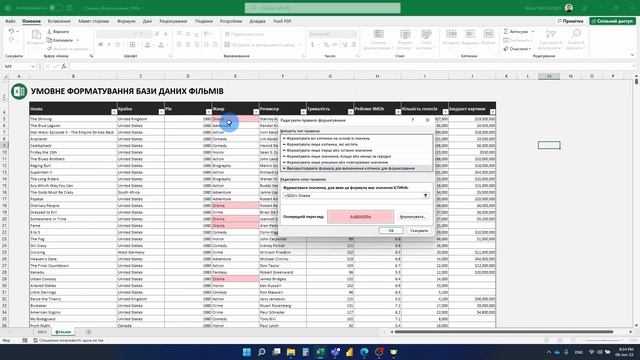The height and width of the screenshot is (360, 640).
Task: Click the increase font size icon
Action: click(157, 34)
